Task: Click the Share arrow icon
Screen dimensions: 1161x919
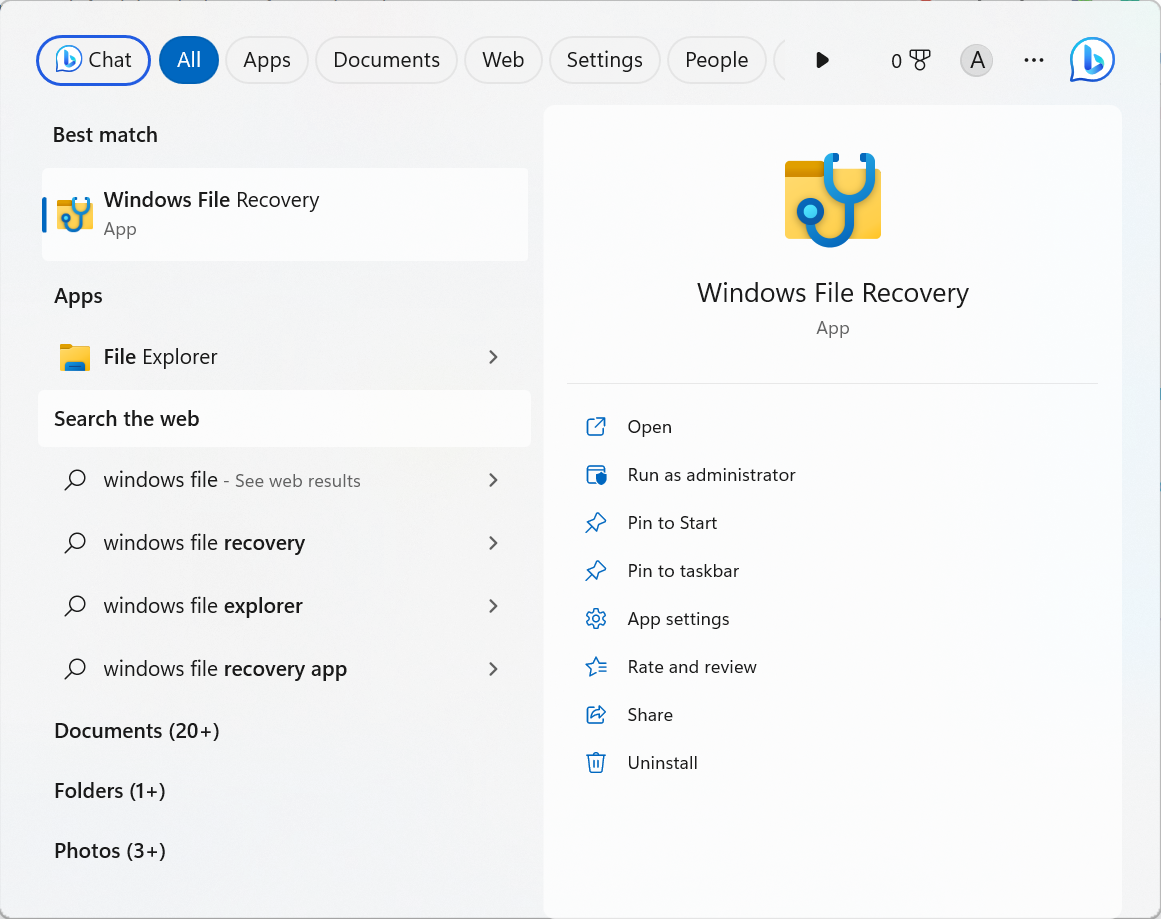Action: click(x=596, y=715)
